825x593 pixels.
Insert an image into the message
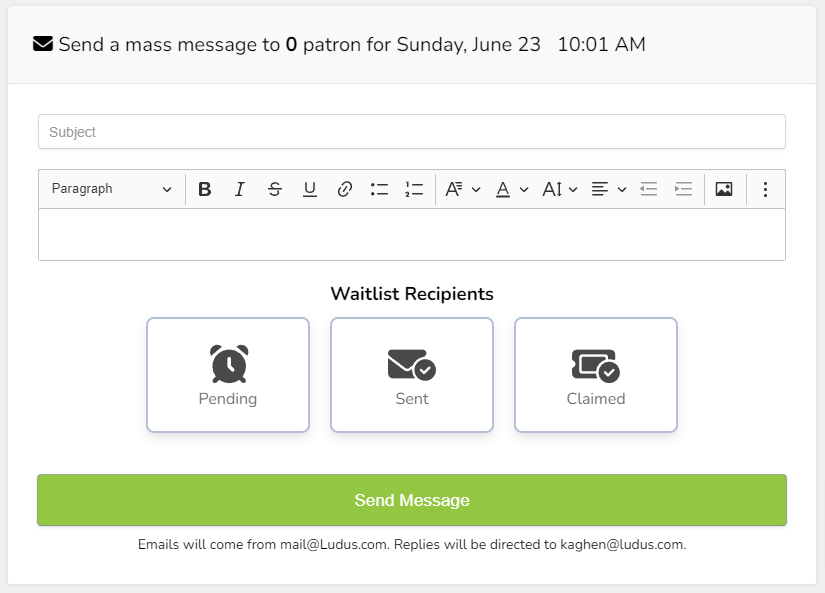coord(724,189)
